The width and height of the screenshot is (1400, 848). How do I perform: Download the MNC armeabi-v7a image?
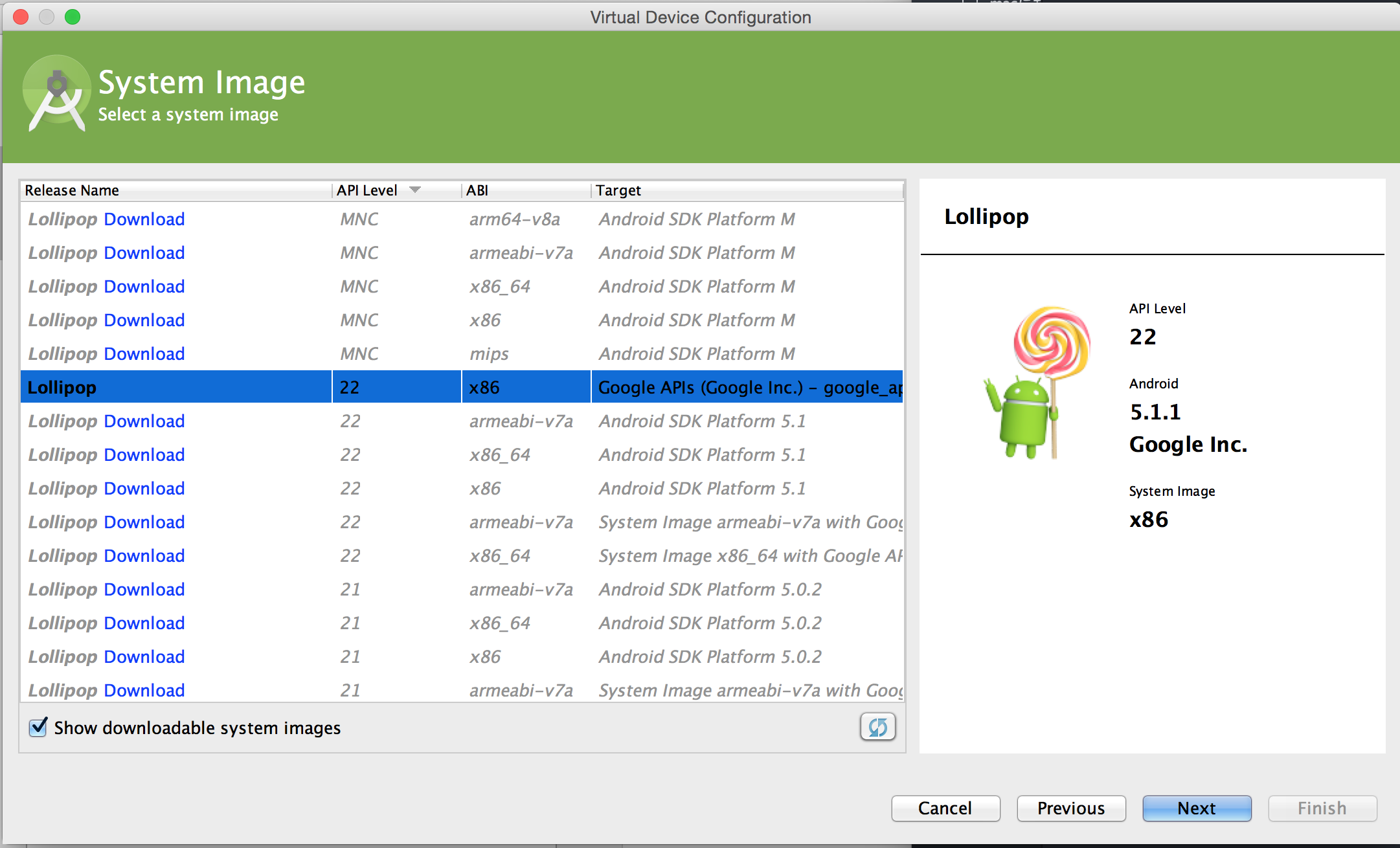click(144, 253)
